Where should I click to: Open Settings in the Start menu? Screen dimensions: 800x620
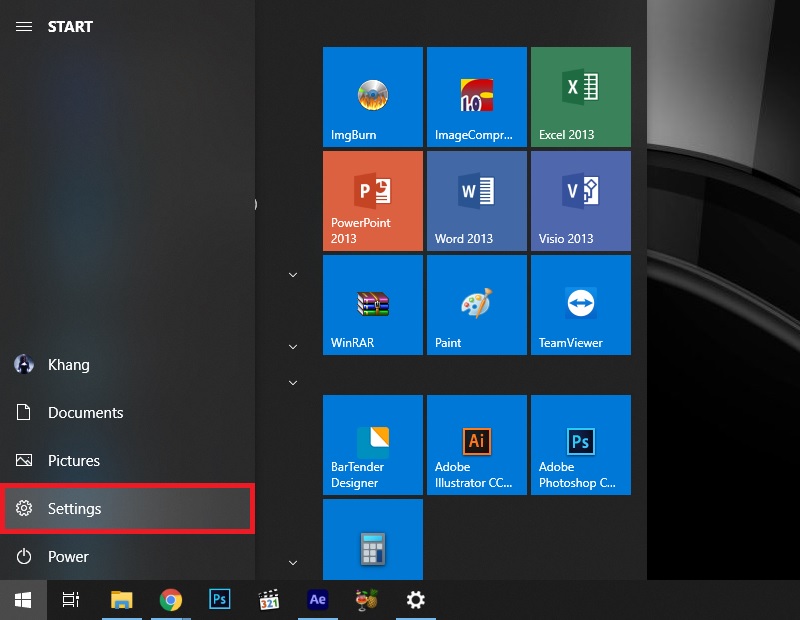click(127, 509)
